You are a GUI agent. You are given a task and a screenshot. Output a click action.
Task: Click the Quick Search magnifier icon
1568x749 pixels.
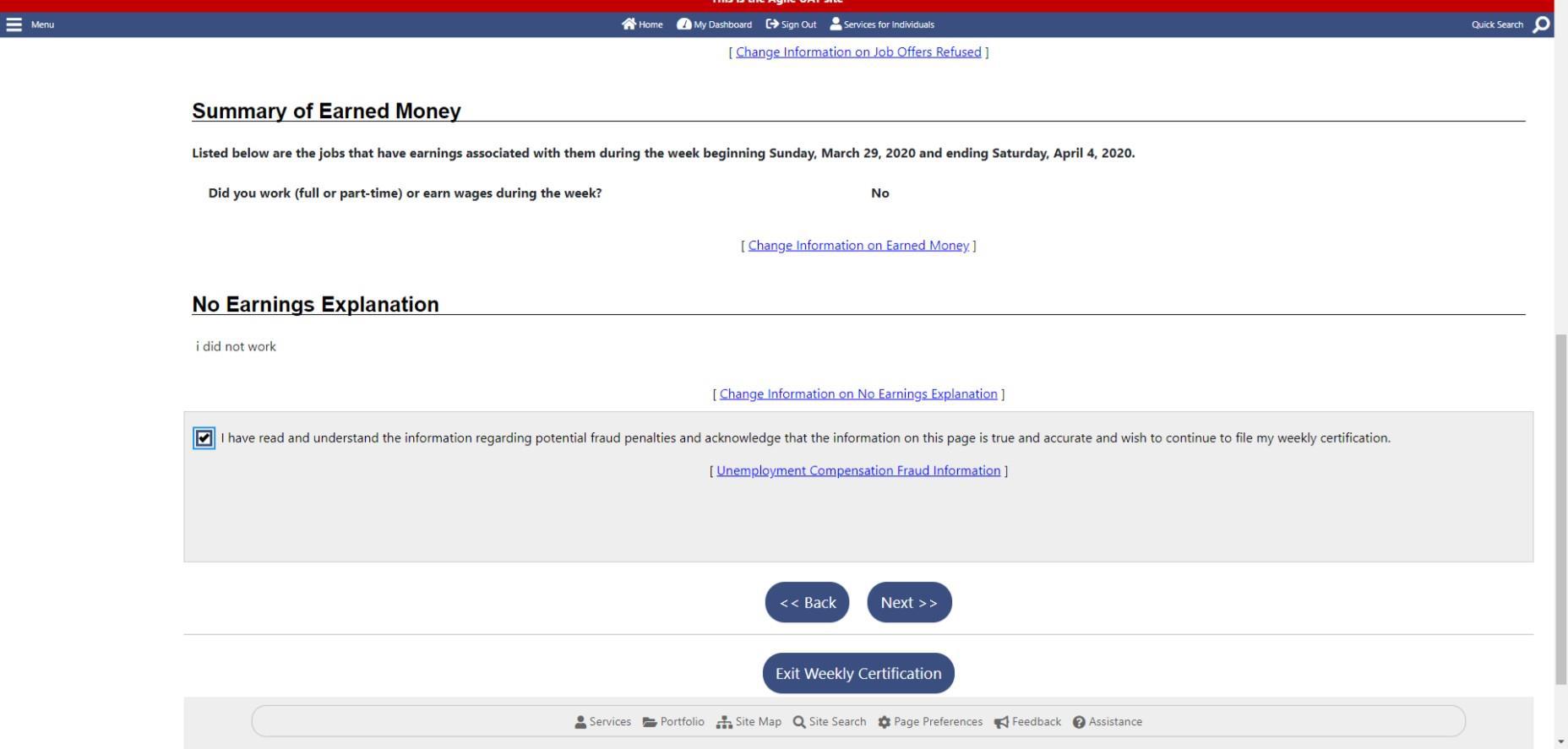click(1542, 24)
